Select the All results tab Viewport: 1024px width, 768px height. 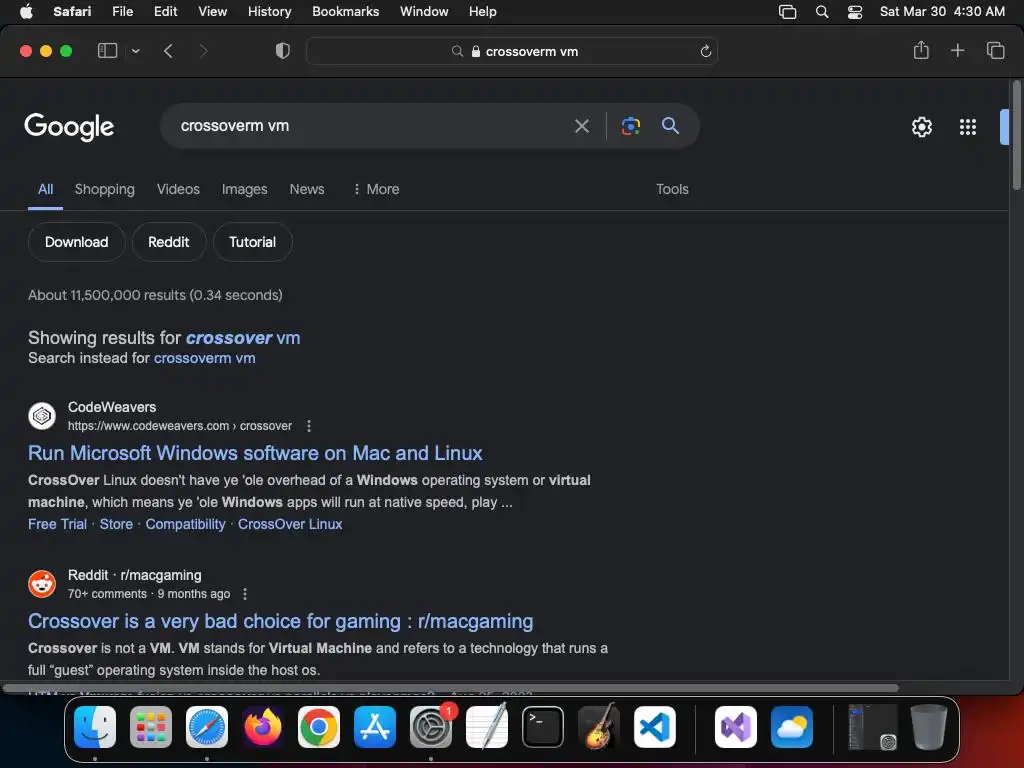pos(45,189)
